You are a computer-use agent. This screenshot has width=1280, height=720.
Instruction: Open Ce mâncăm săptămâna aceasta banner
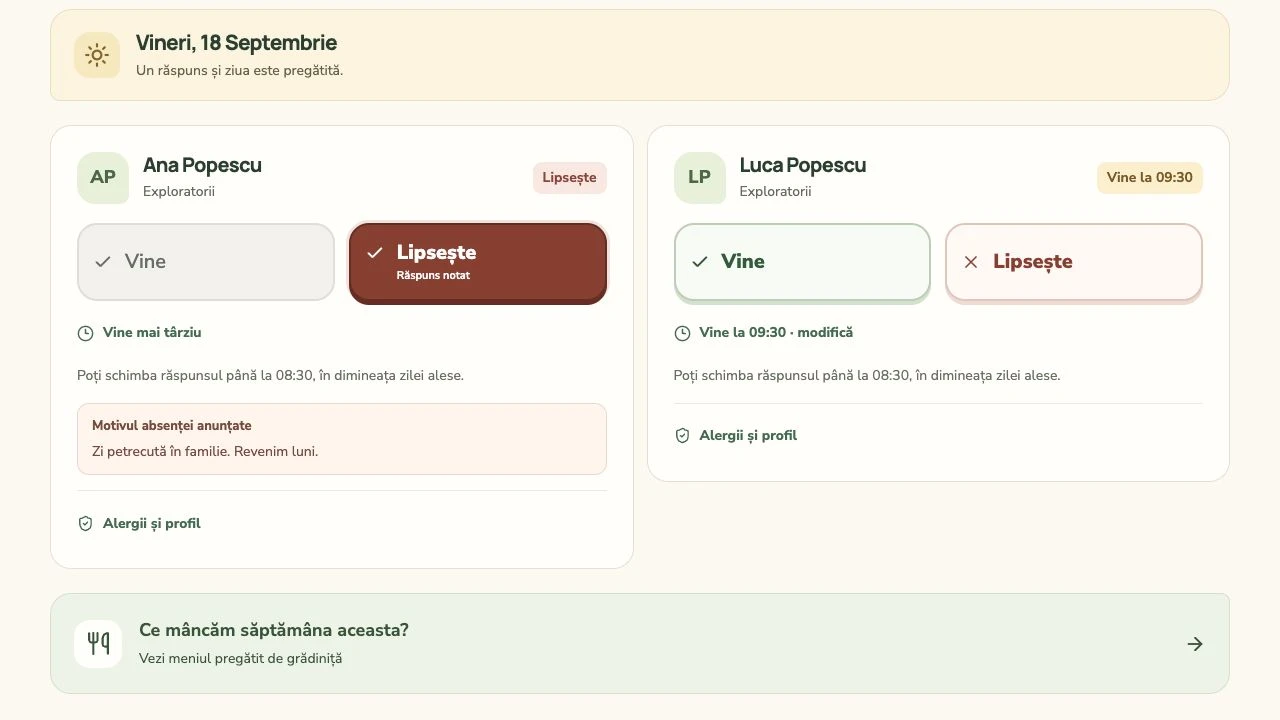click(640, 644)
